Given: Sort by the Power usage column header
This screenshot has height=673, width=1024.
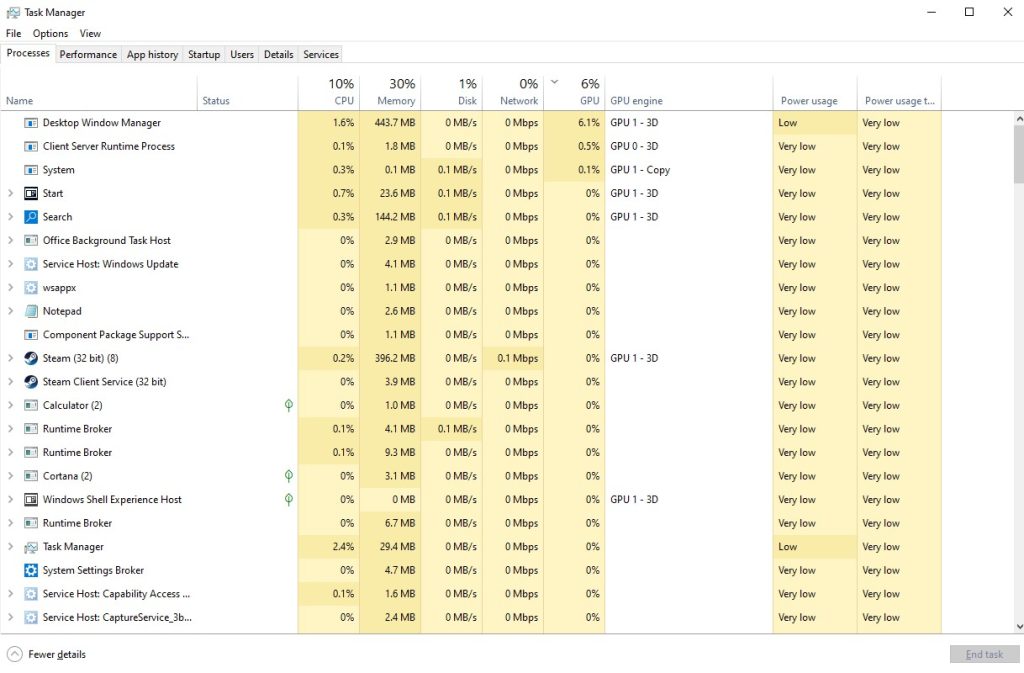Looking at the screenshot, I should point(815,92).
